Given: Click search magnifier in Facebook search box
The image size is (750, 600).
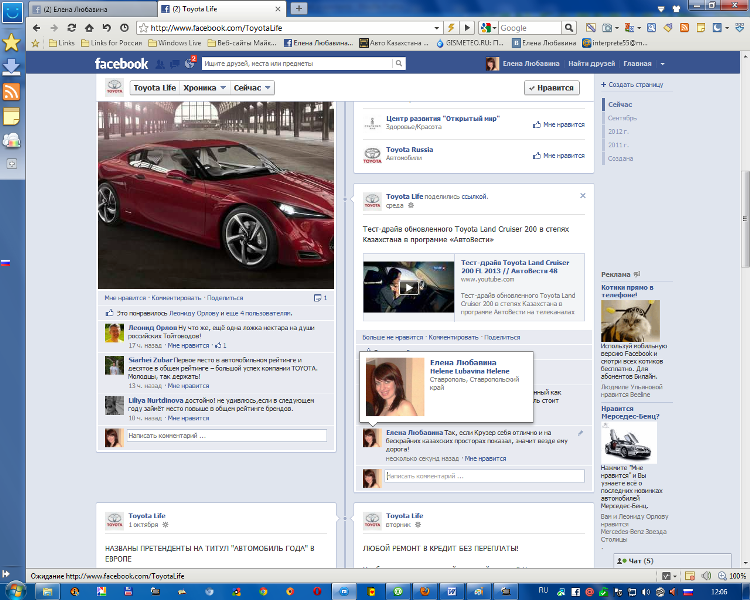Looking at the screenshot, I should pyautogui.click(x=399, y=63).
